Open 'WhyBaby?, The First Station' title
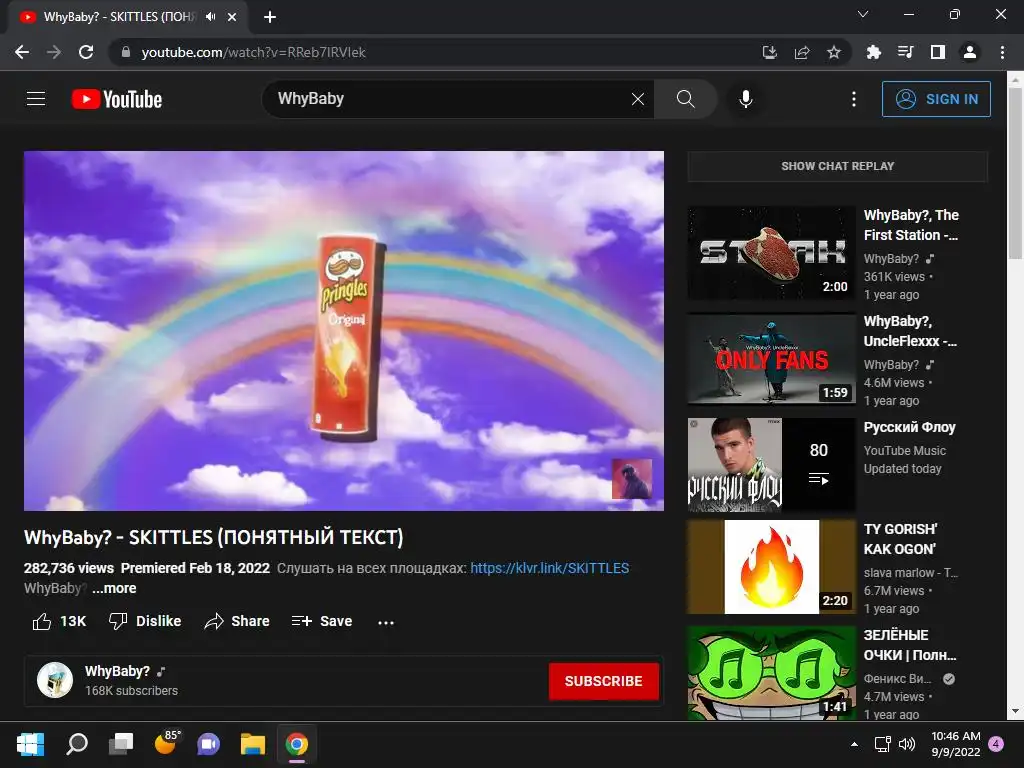The width and height of the screenshot is (1024, 768). pyautogui.click(x=911, y=225)
